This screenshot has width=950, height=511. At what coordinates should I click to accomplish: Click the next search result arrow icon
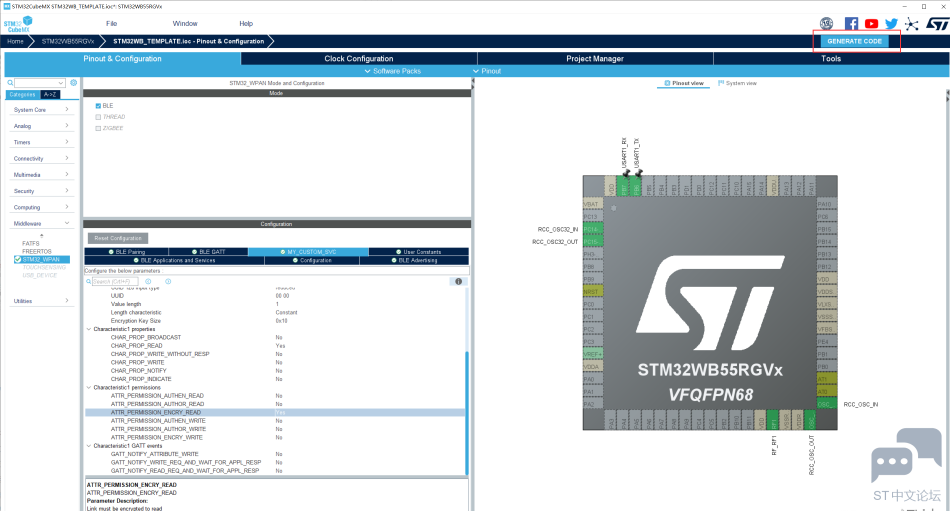(168, 281)
